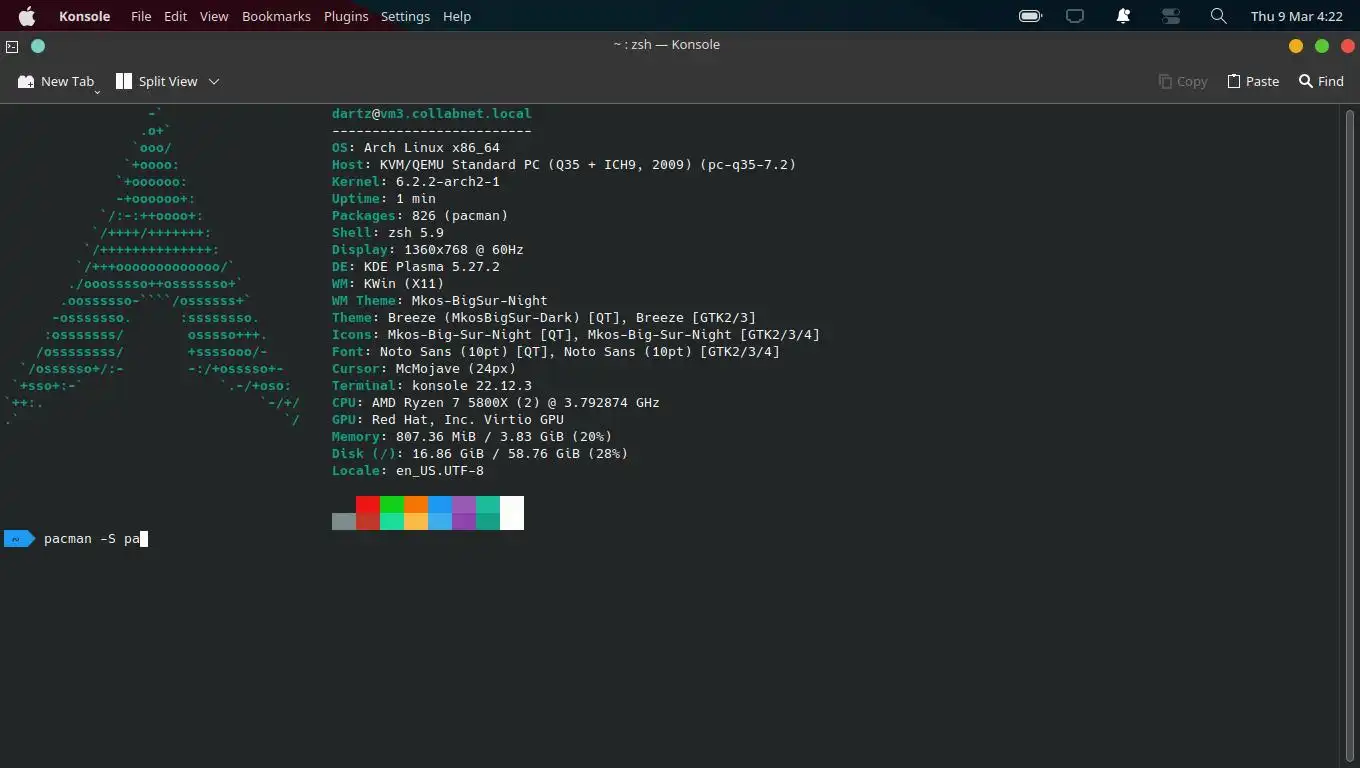Click the 'Memory: 807.36 MiB' line

(472, 436)
